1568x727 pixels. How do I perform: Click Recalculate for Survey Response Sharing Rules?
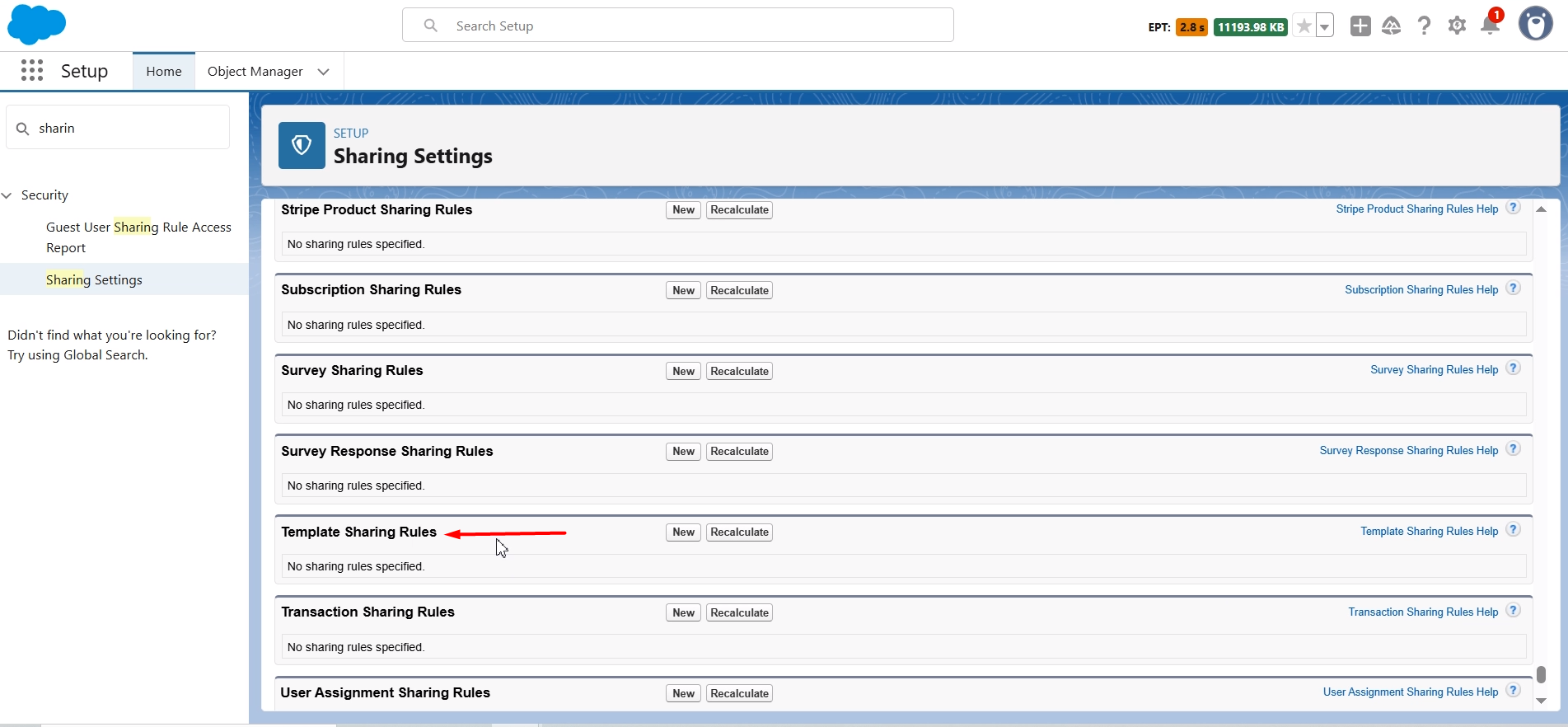pyautogui.click(x=739, y=452)
